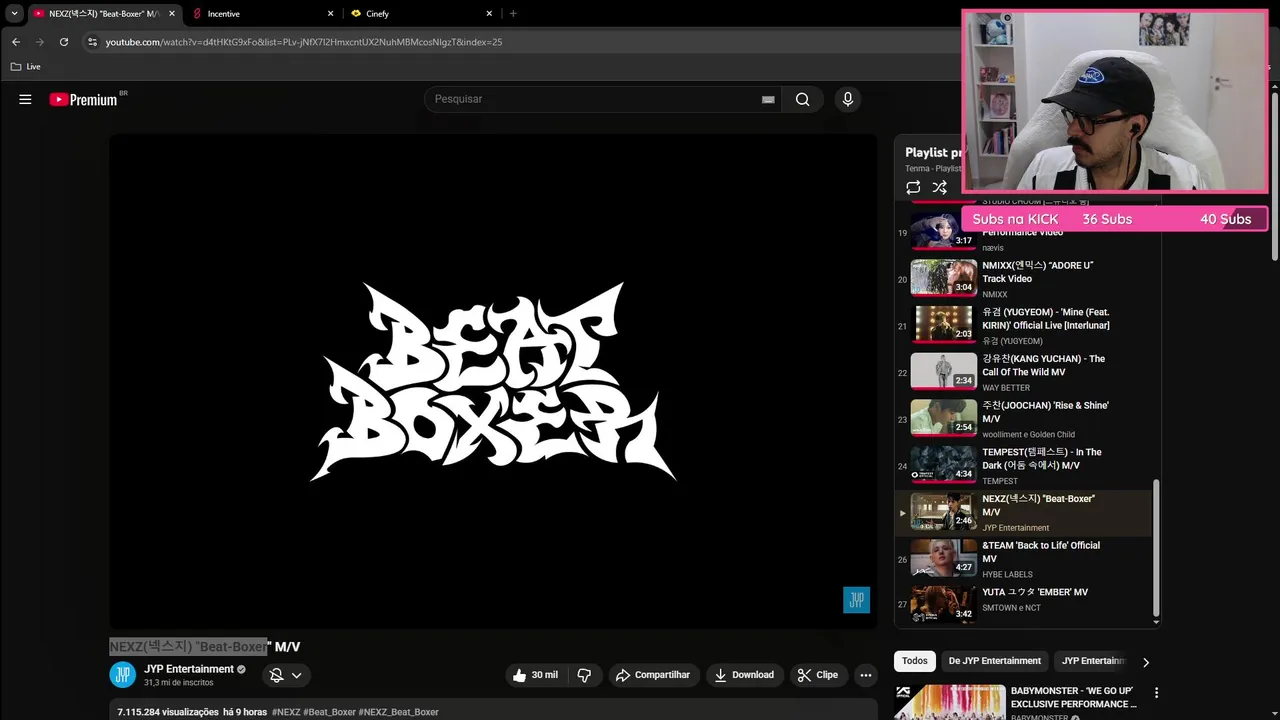Open BABYMONSTER WE GO UP recommended thumbnail
Image resolution: width=1280 pixels, height=720 pixels.
[x=950, y=702]
